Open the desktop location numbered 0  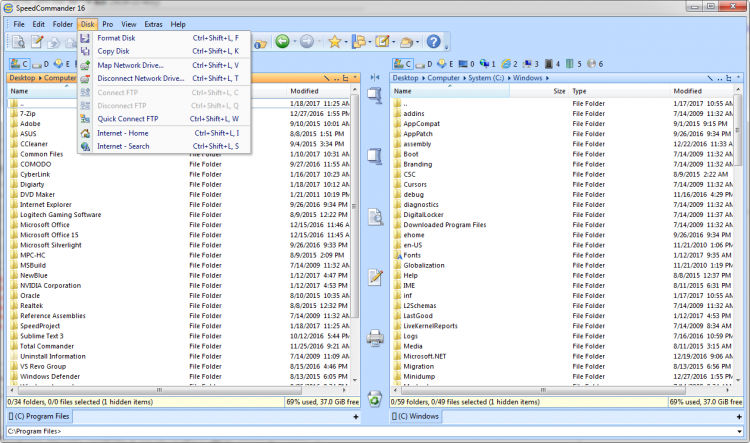467,64
